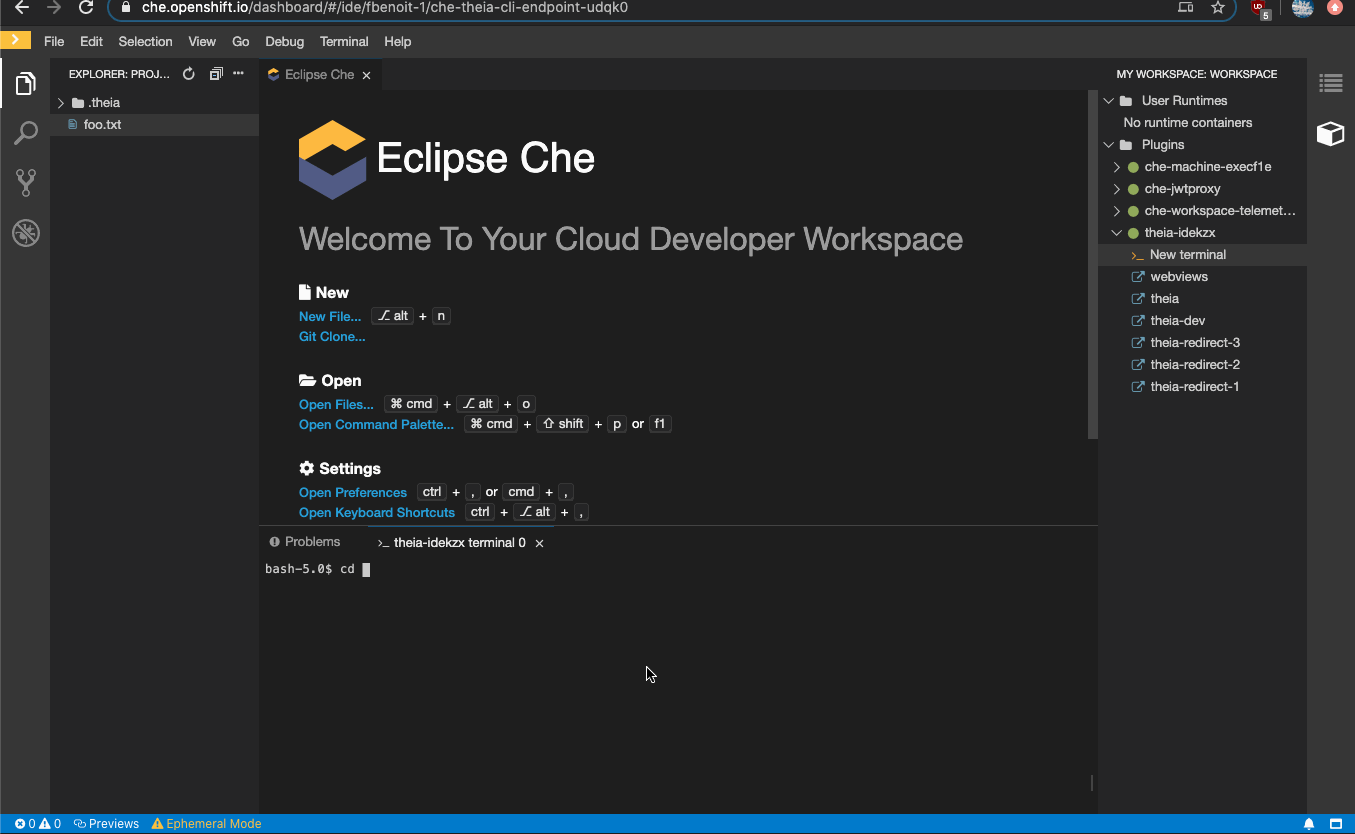
Task: Open the View menu
Action: [202, 42]
